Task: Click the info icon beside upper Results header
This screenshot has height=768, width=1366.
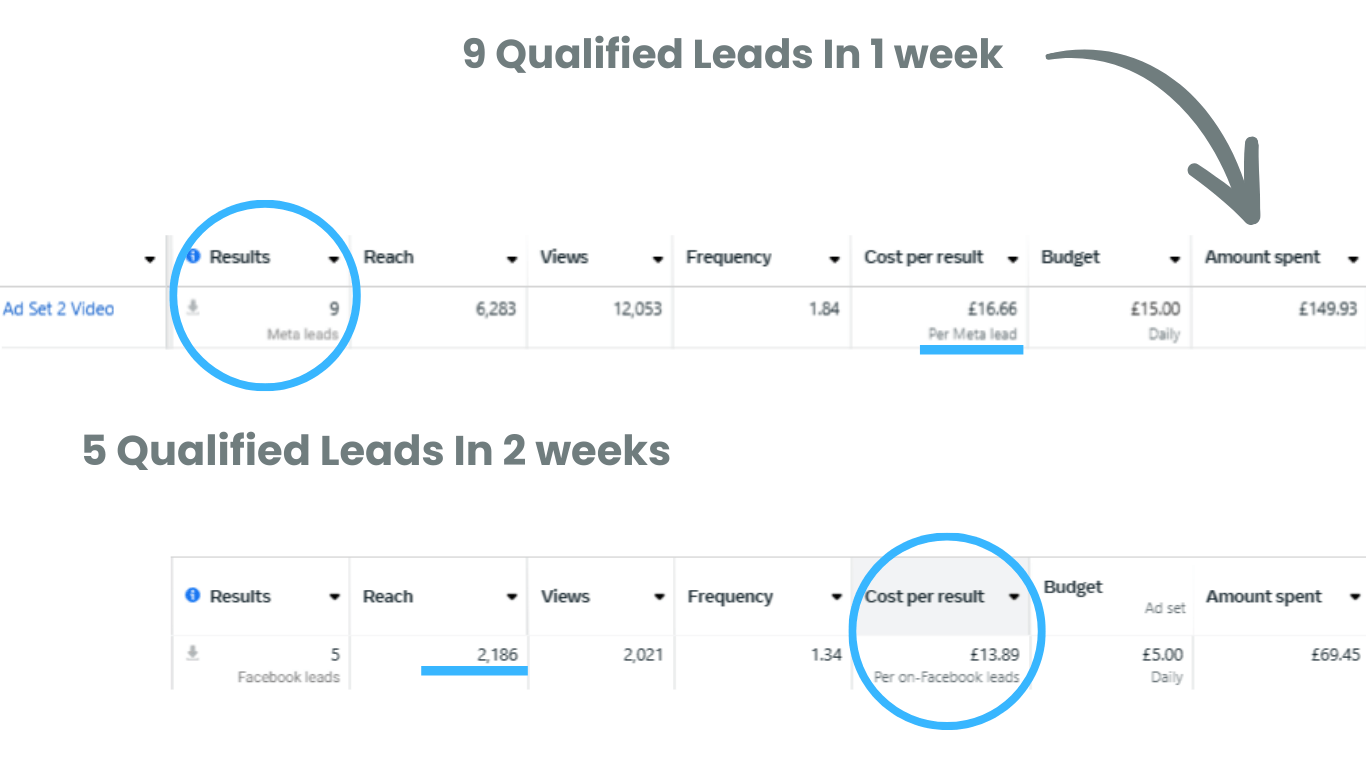Action: (x=193, y=257)
